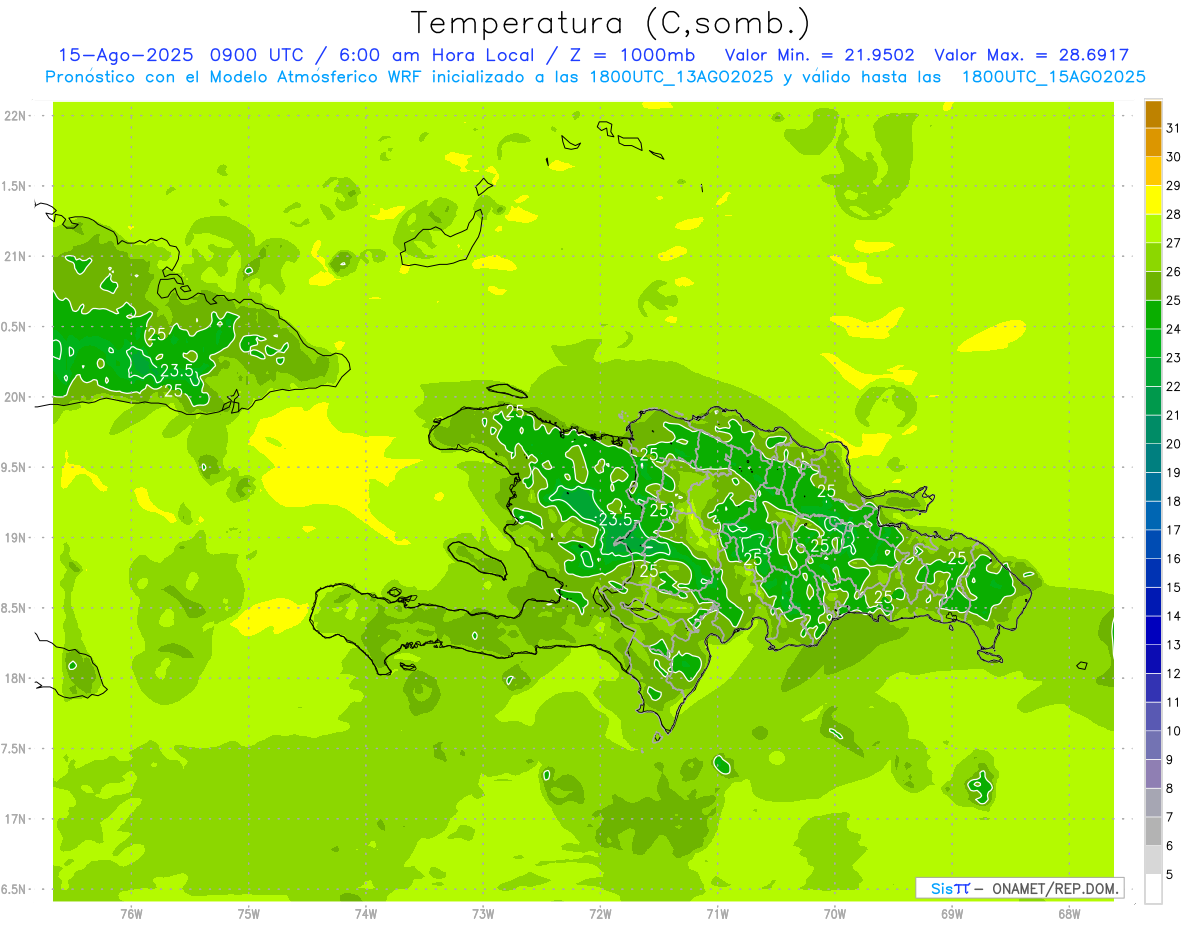The image size is (1200, 927).
Task: Click the orange swatch between 29 and 30
Action: [x=1153, y=171]
